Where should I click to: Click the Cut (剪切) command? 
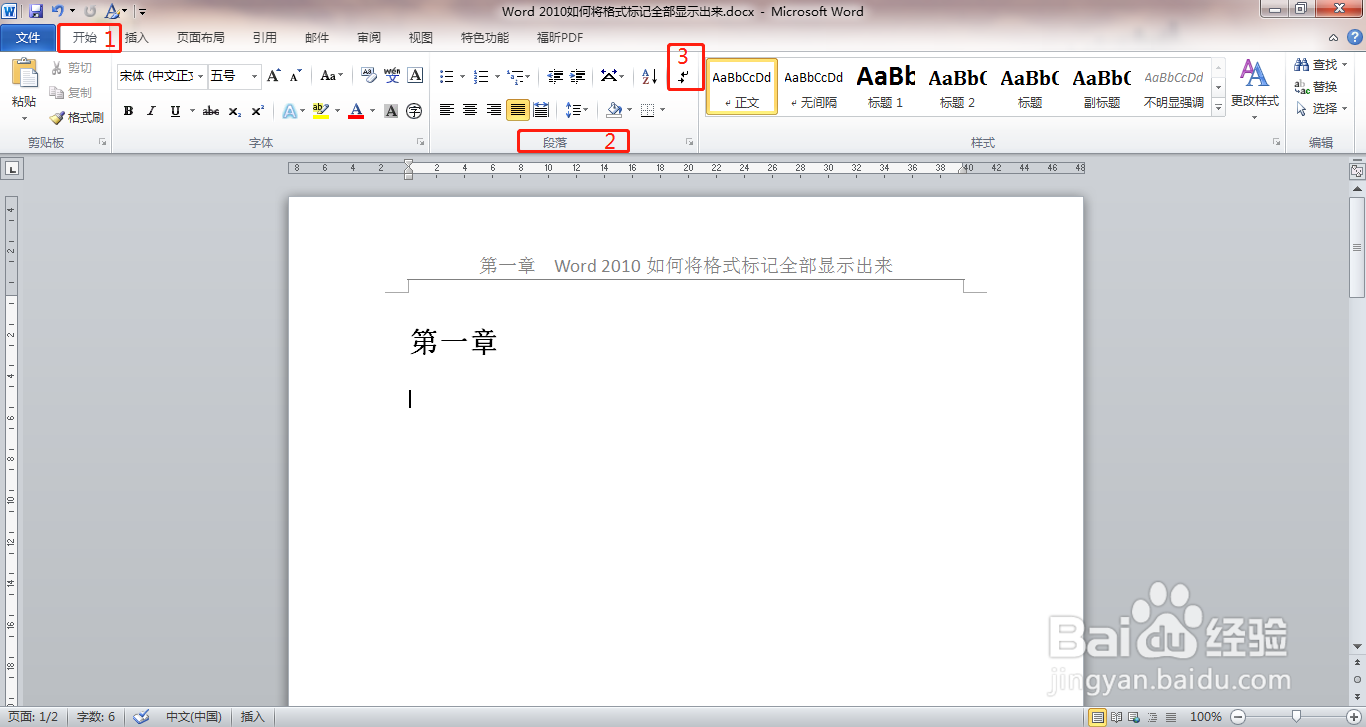pos(72,68)
